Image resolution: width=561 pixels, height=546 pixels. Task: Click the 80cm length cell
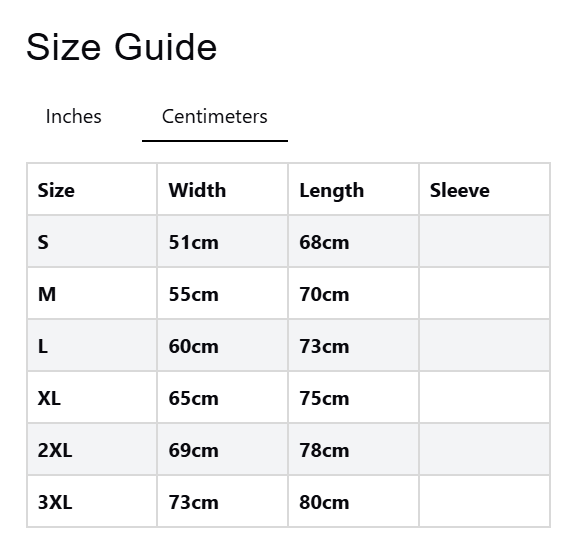tap(353, 502)
